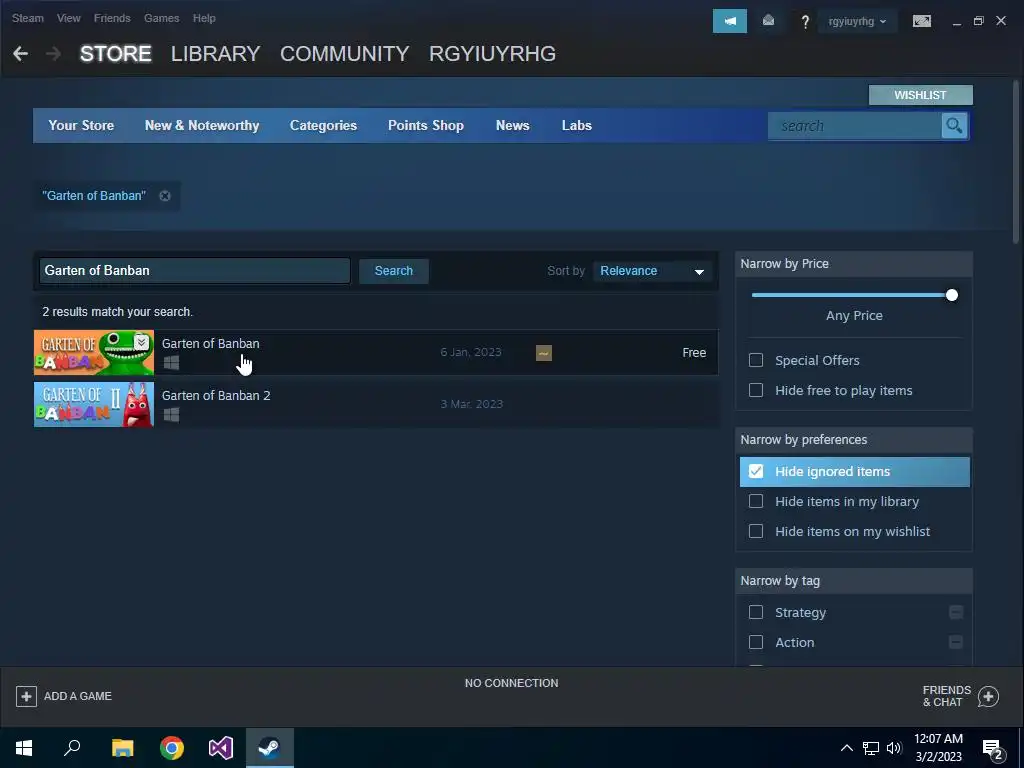Open the Garten of Banban 2 result
Viewport: 1024px width, 768px height.
click(x=376, y=404)
